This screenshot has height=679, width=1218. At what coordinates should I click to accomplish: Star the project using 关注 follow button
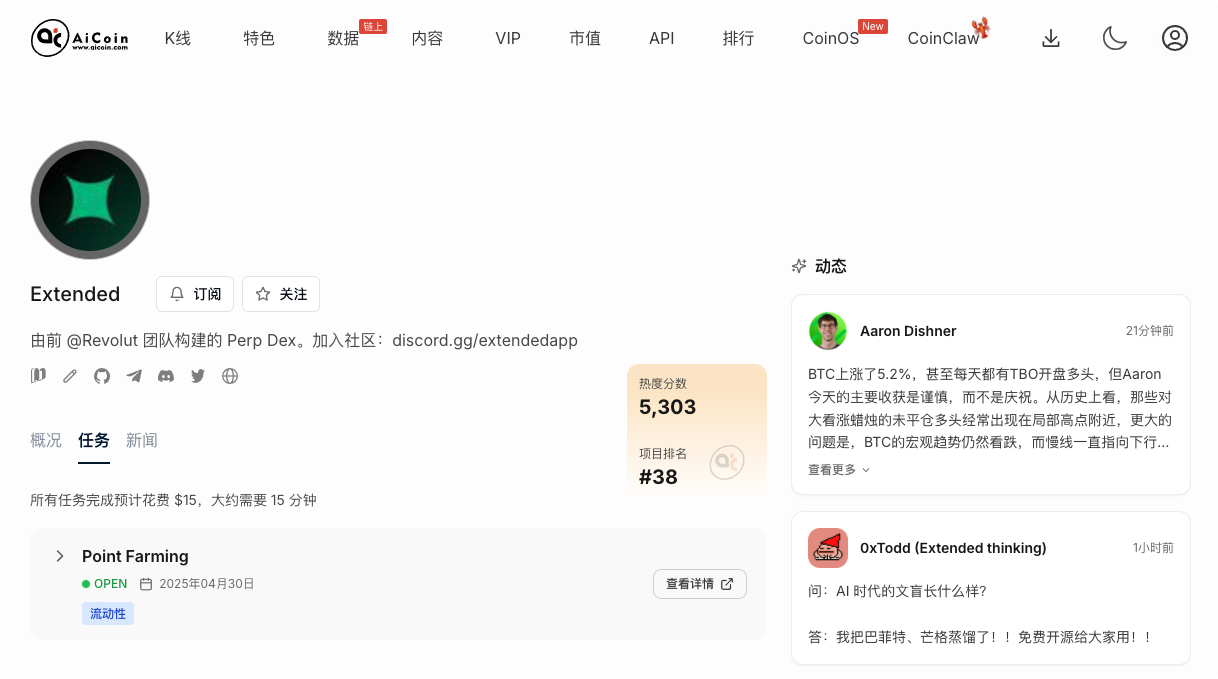pos(280,293)
